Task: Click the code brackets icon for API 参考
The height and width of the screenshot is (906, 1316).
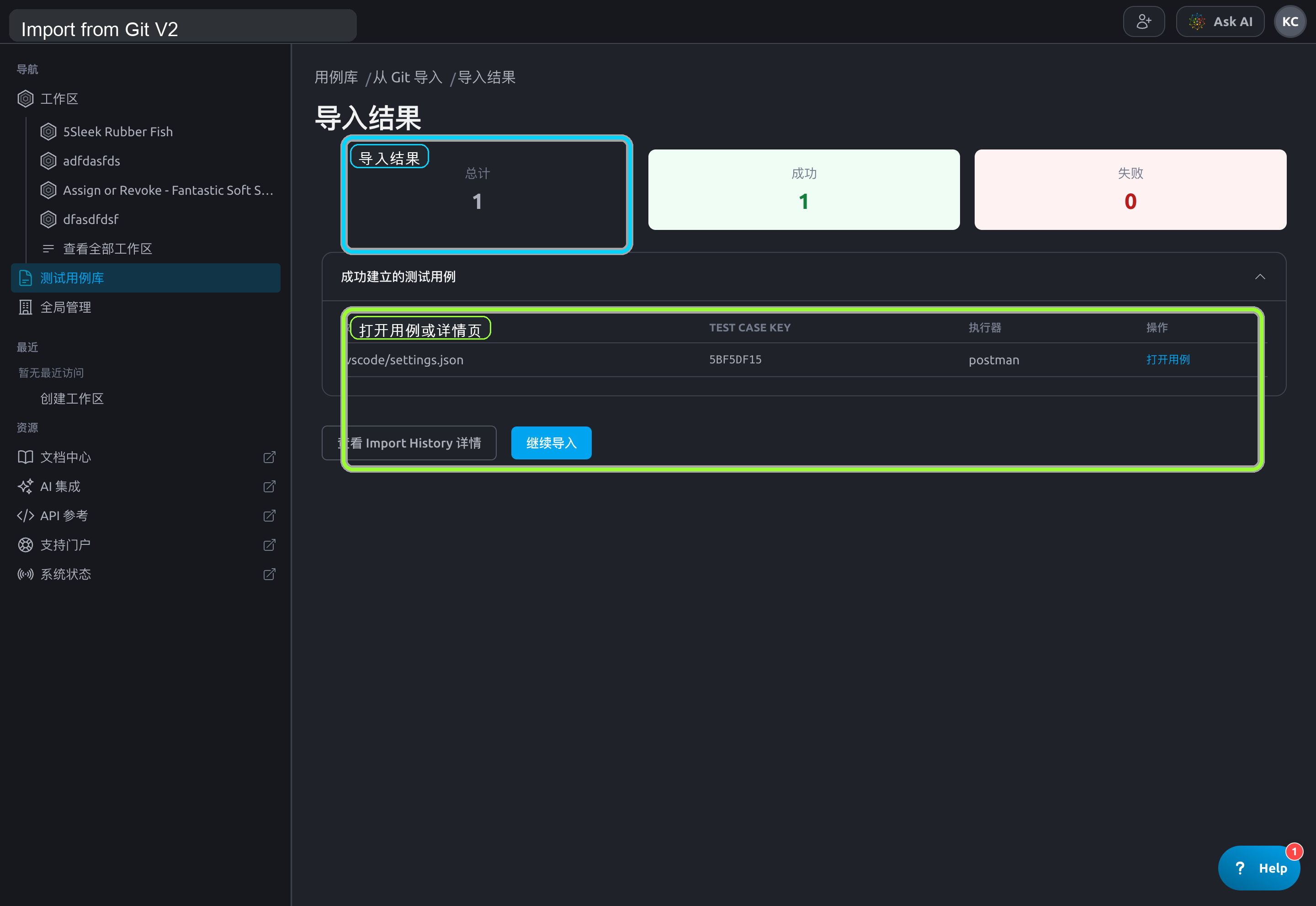Action: [x=26, y=516]
